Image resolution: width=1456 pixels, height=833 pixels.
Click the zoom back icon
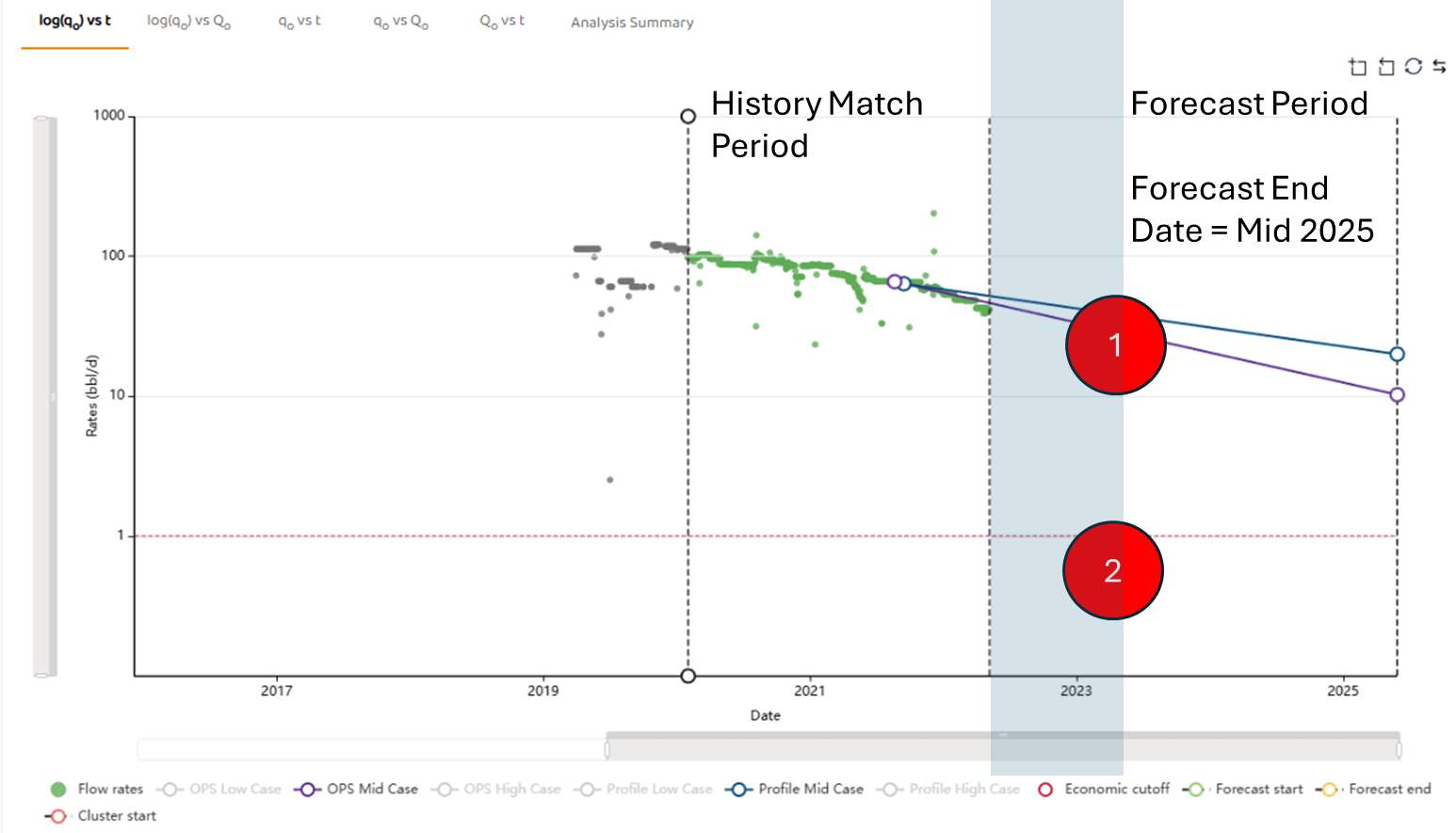tap(1385, 67)
